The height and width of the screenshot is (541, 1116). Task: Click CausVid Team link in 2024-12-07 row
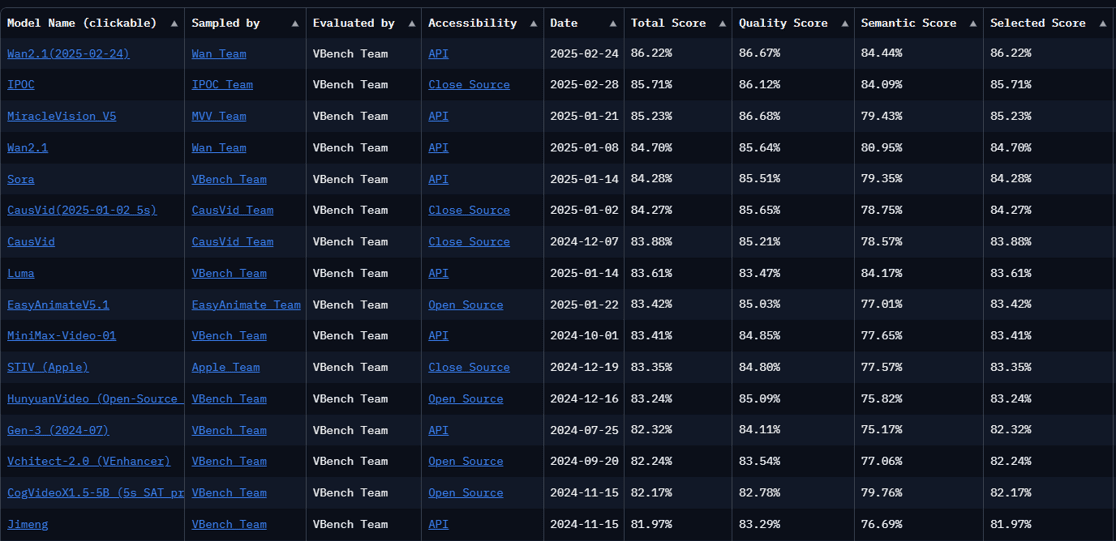(x=232, y=242)
